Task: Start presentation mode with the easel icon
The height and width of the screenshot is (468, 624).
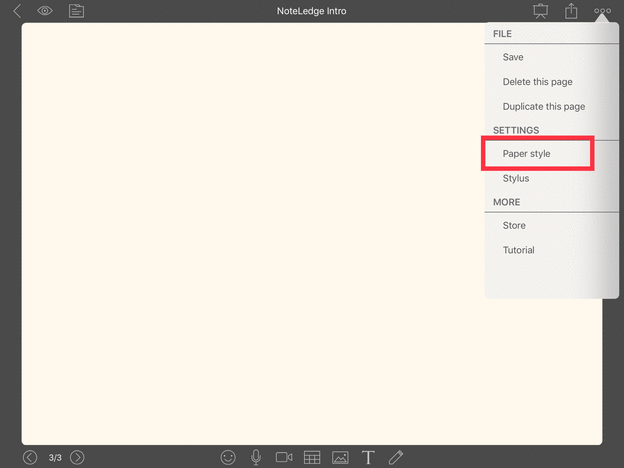Action: coord(541,11)
